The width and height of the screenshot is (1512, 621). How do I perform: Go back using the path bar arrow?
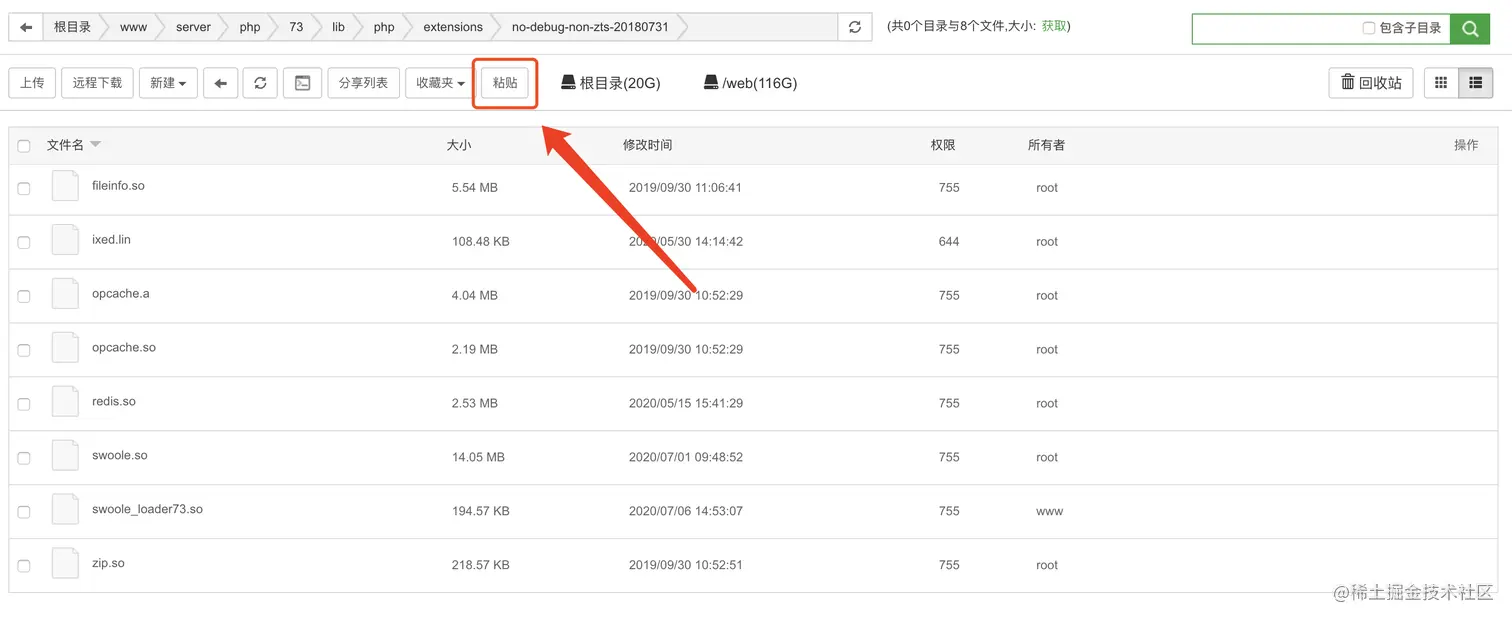(26, 28)
